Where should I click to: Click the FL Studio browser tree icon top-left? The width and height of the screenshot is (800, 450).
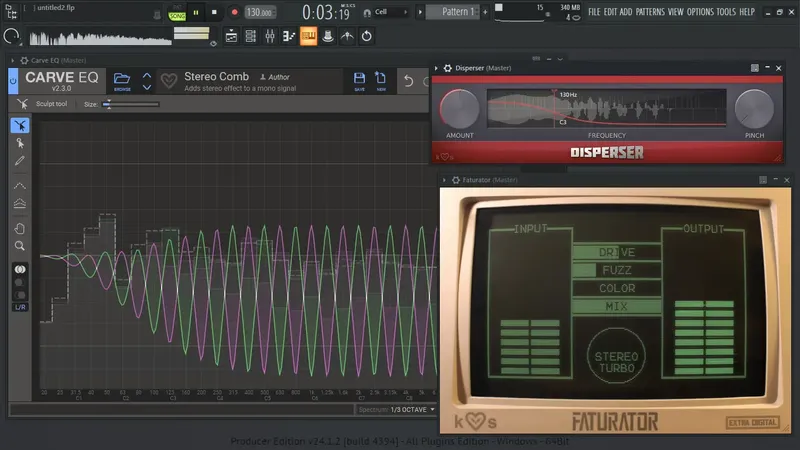11,11
